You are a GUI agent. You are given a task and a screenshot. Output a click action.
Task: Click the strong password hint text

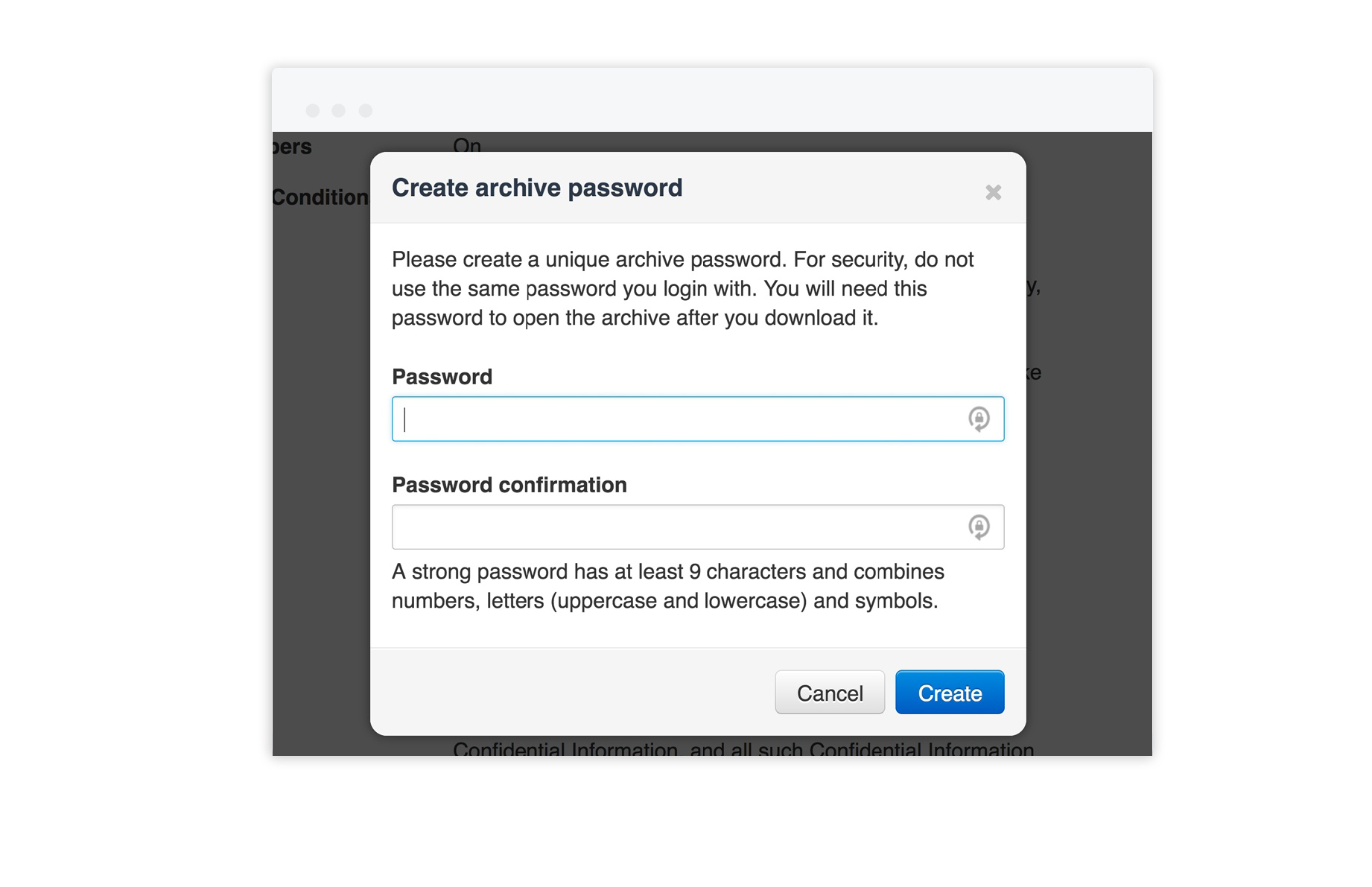click(667, 586)
